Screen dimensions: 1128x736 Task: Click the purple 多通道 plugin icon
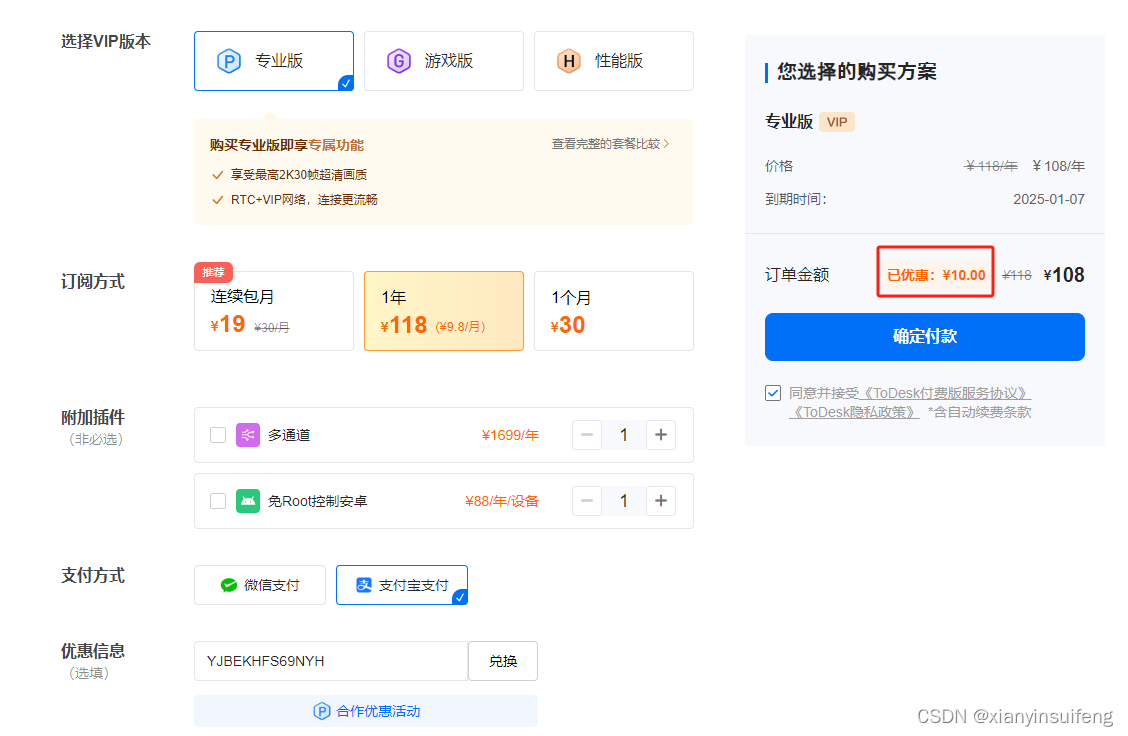pyautogui.click(x=247, y=435)
